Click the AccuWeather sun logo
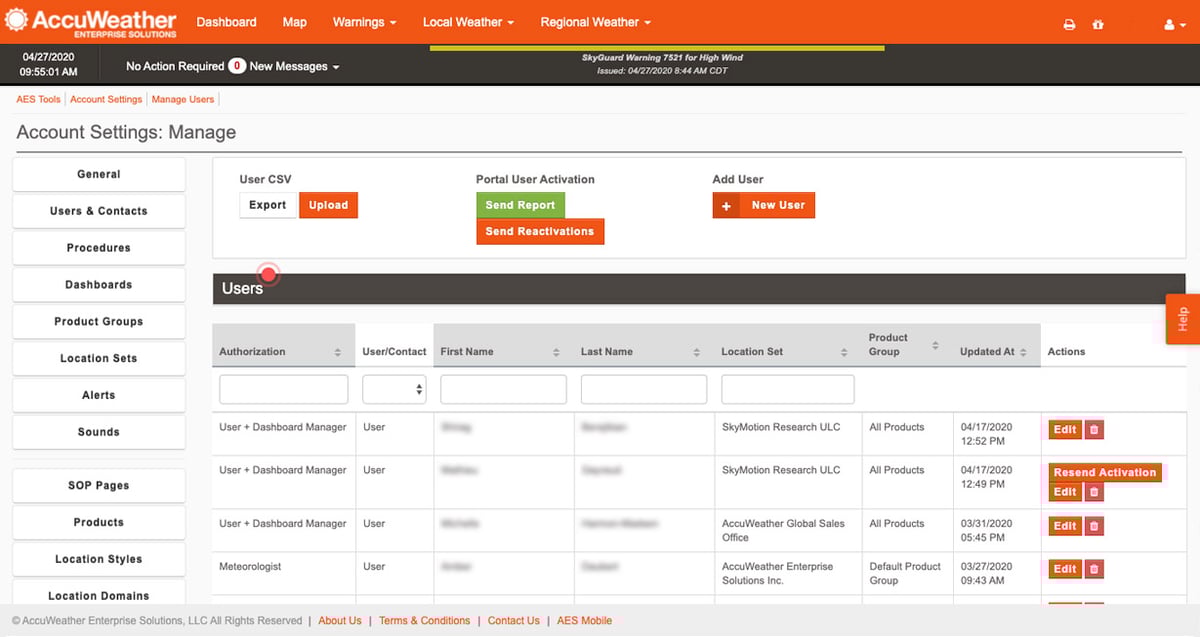Image resolution: width=1200 pixels, height=637 pixels. [x=17, y=22]
